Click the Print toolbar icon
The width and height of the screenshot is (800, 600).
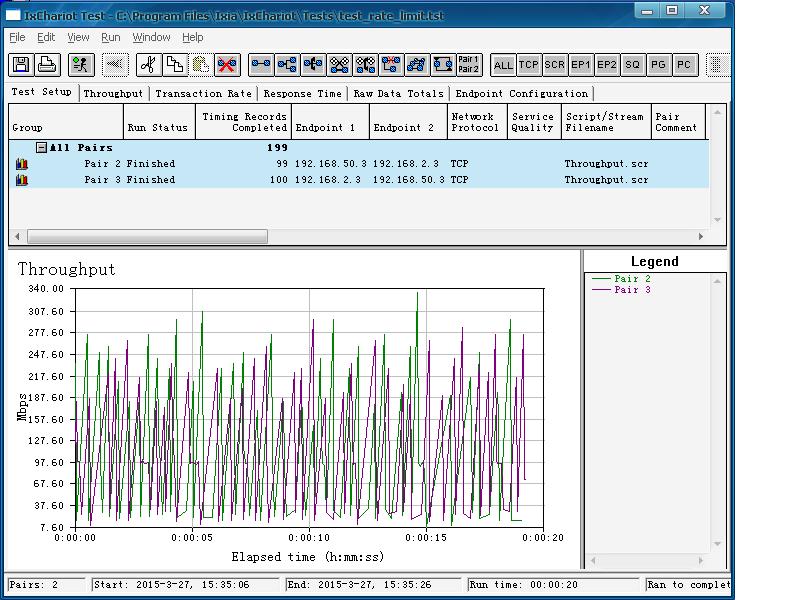point(47,65)
